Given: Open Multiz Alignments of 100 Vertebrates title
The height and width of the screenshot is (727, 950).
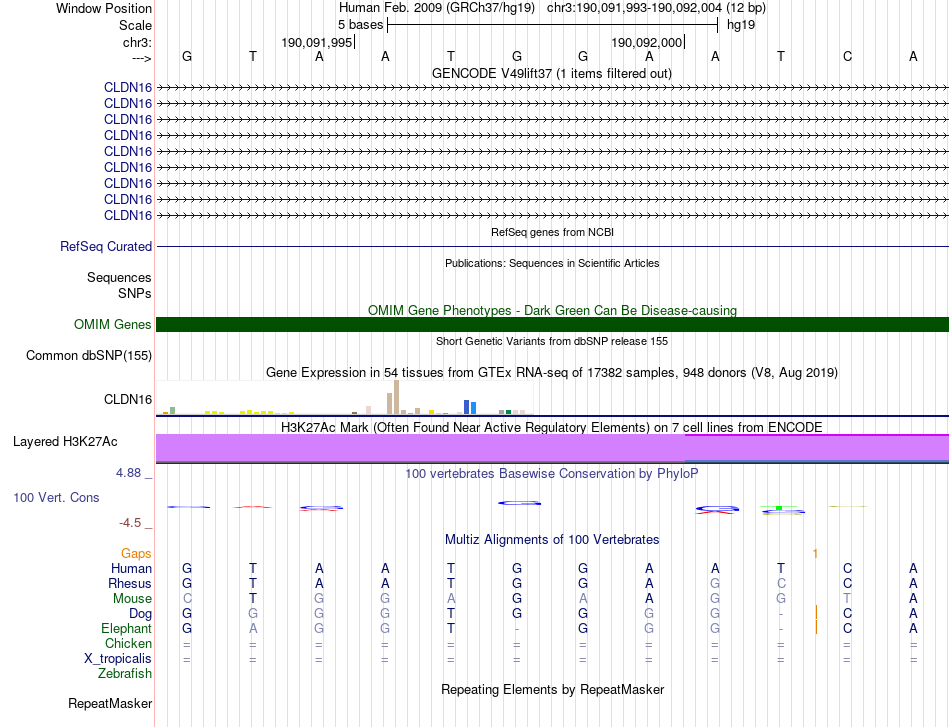Looking at the screenshot, I should tap(552, 540).
